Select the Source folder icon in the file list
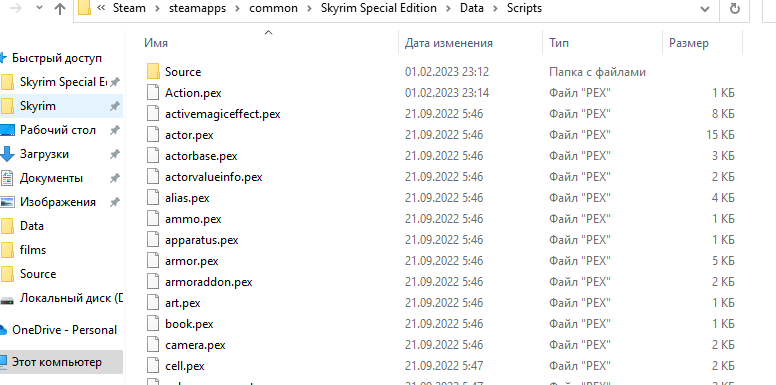The width and height of the screenshot is (776, 385). click(153, 72)
